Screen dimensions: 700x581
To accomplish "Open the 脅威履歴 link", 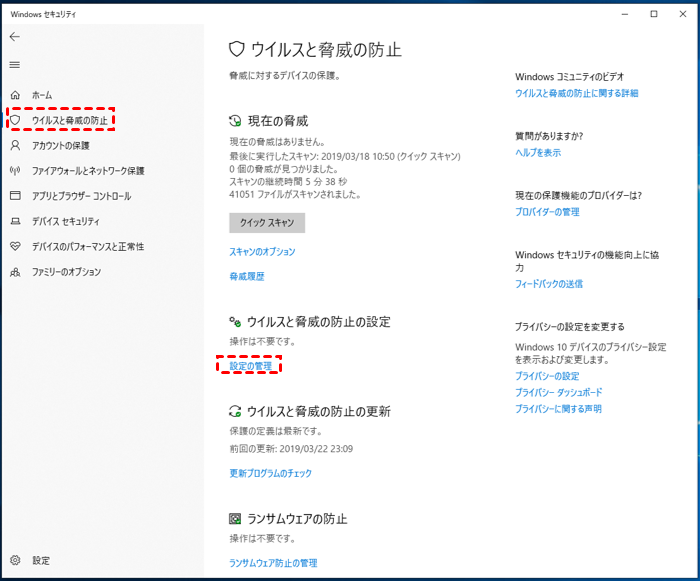I will coord(246,276).
